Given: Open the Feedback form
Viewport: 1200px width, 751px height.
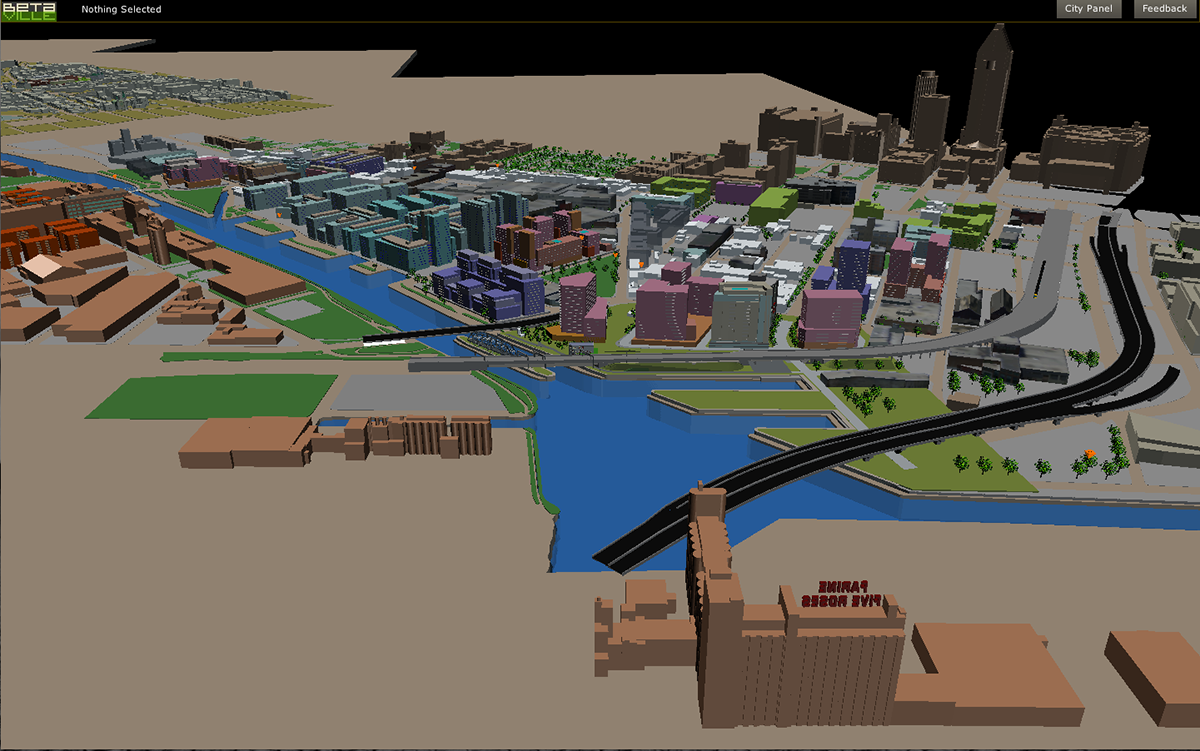Looking at the screenshot, I should pyautogui.click(x=1165, y=9).
